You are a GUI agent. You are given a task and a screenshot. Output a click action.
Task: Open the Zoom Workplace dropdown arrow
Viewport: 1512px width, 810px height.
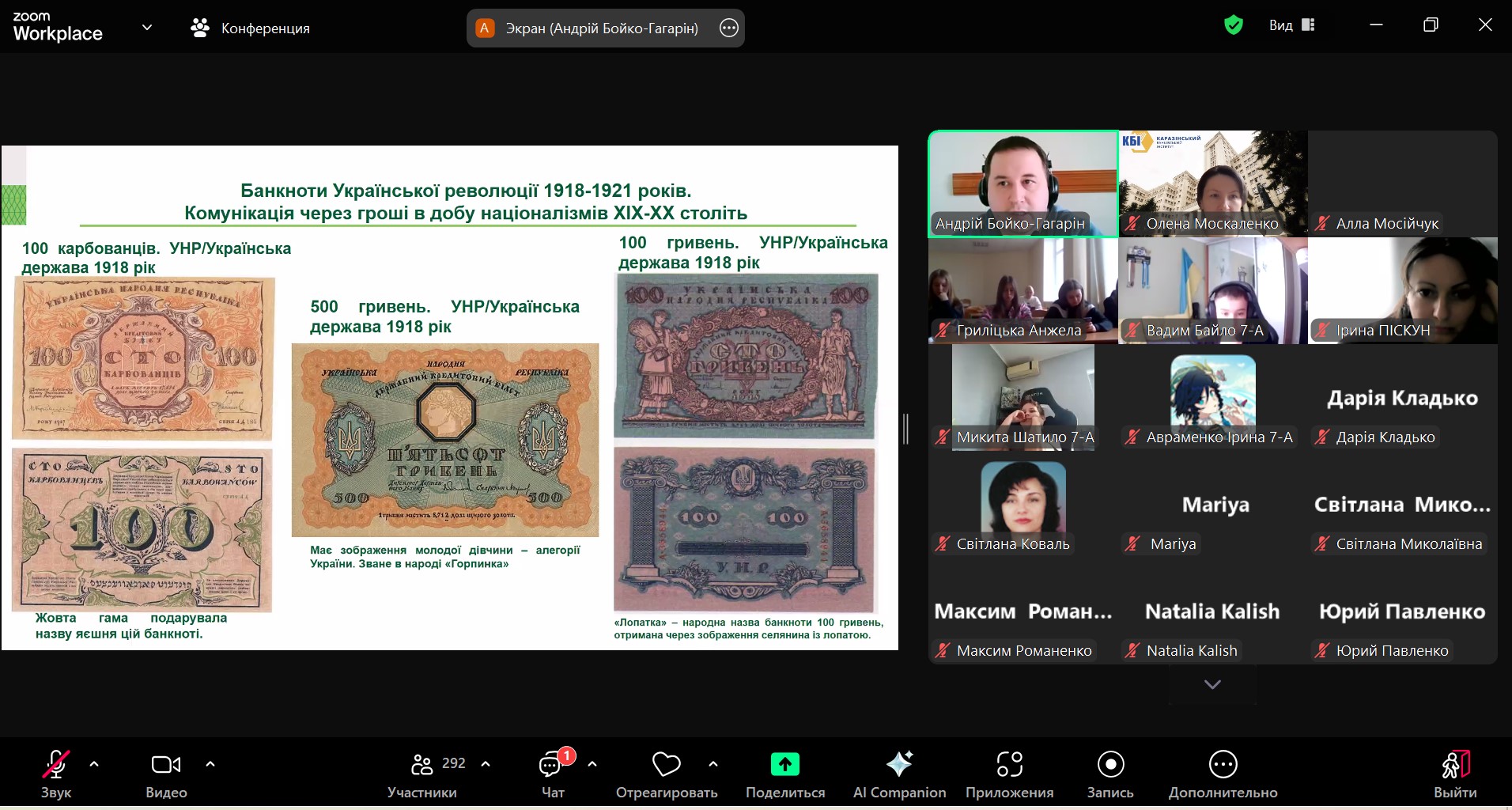[147, 28]
